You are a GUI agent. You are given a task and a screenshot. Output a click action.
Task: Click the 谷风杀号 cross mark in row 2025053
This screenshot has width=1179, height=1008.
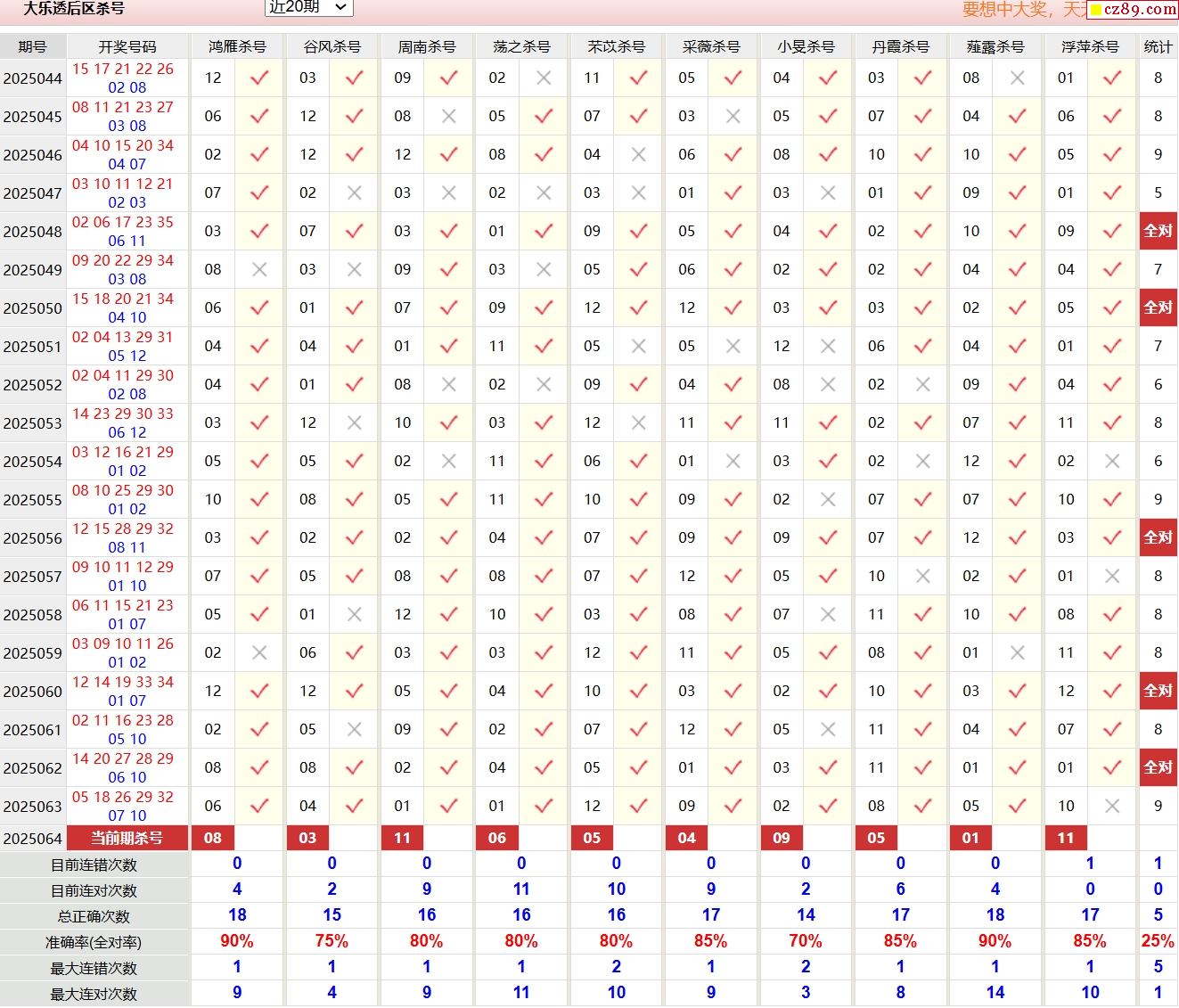coord(354,423)
